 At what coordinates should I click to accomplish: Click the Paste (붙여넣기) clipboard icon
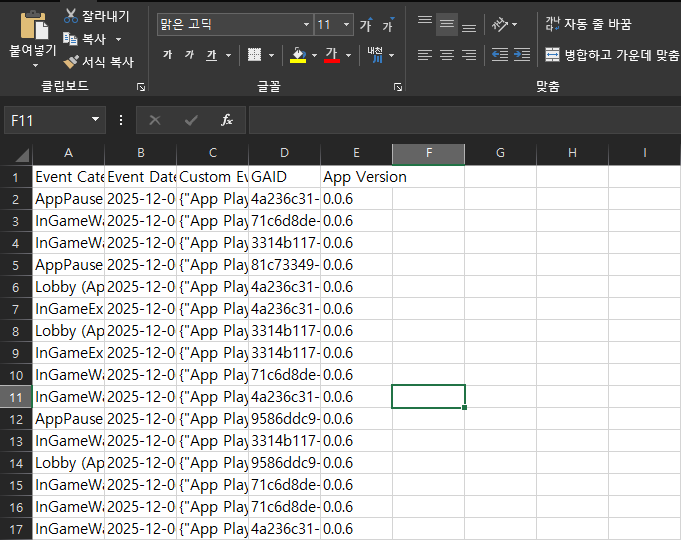pyautogui.click(x=33, y=25)
